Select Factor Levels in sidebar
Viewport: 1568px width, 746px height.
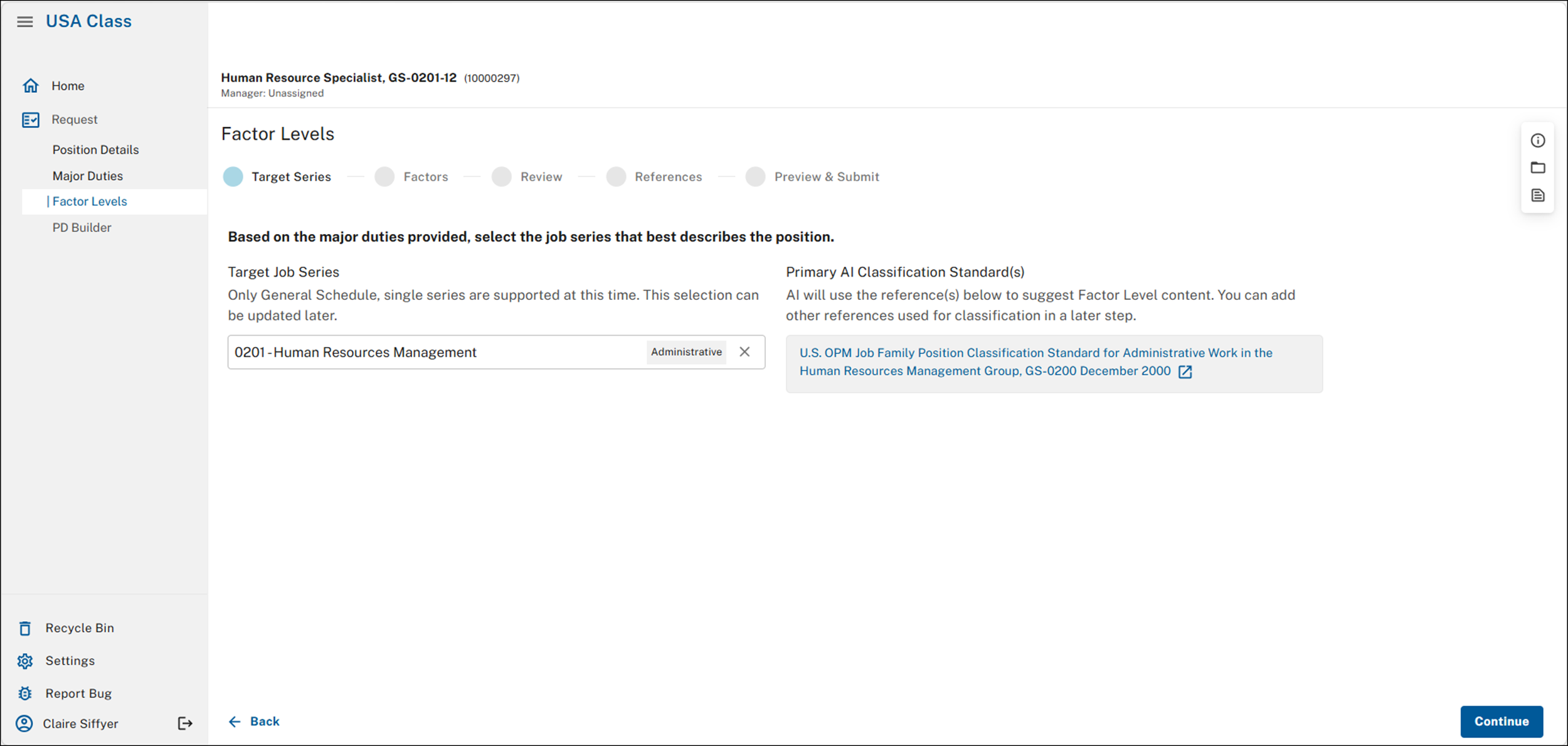point(89,201)
